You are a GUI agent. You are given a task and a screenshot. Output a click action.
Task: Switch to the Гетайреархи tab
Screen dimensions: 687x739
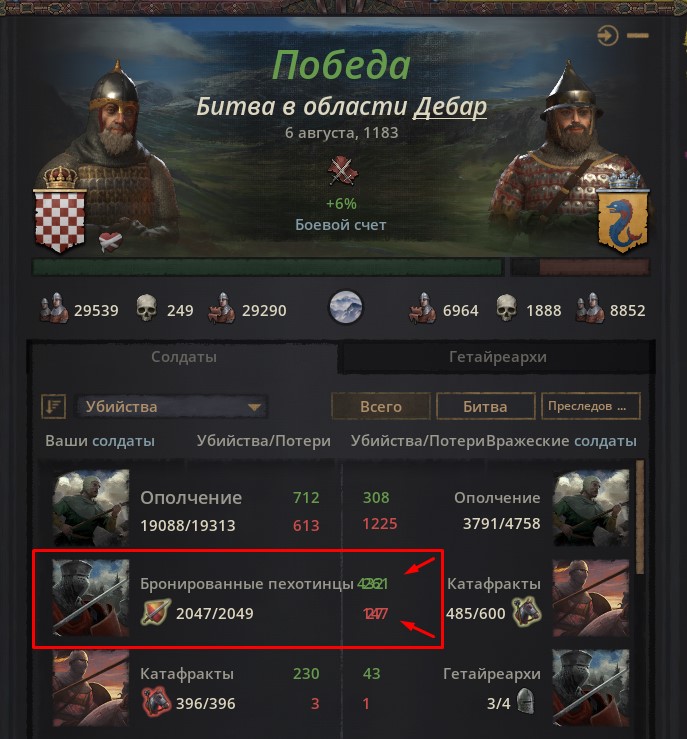click(x=498, y=357)
